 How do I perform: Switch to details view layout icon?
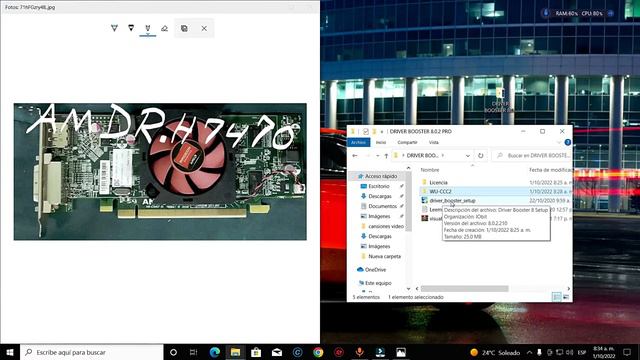tap(557, 297)
